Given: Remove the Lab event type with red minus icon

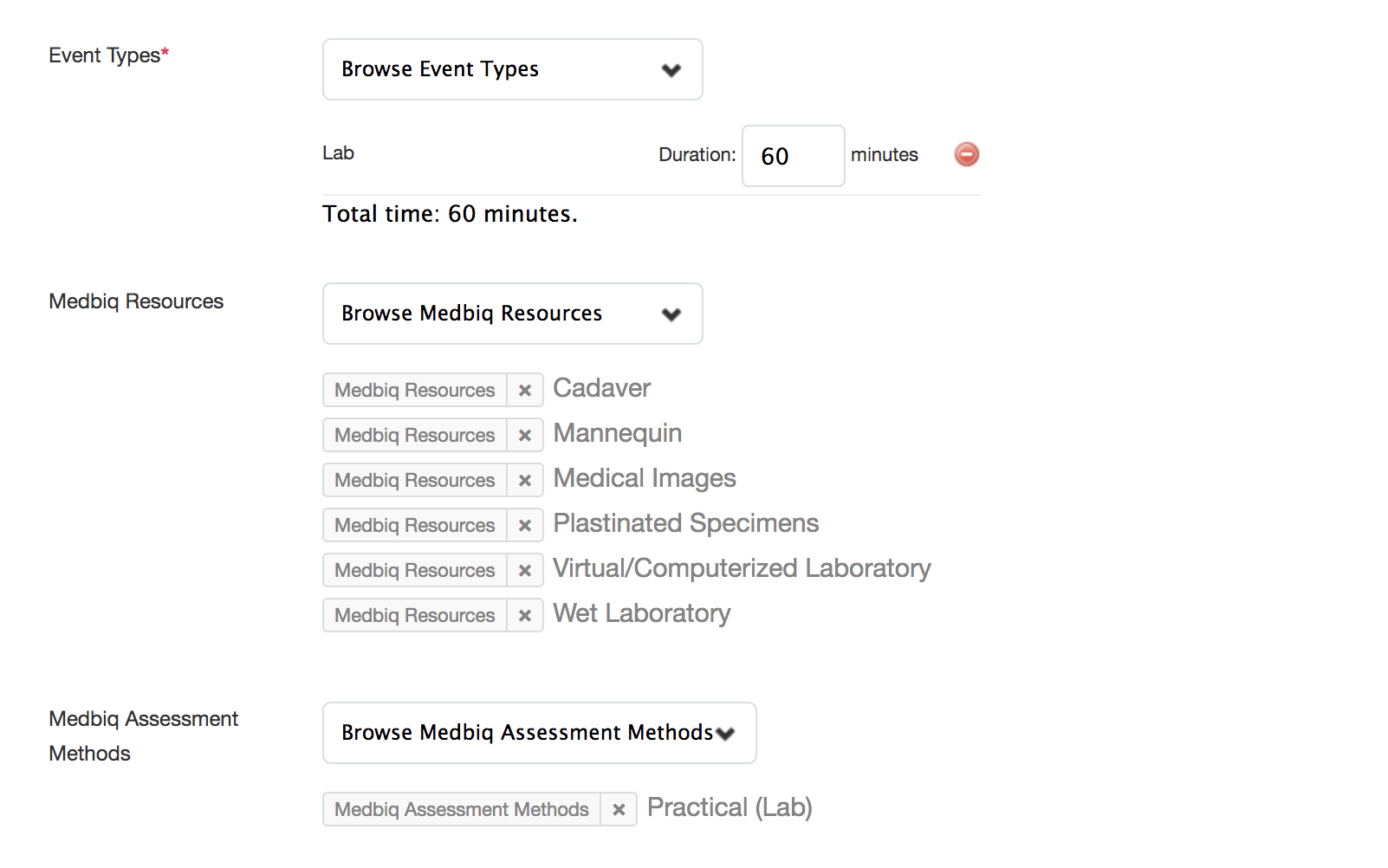Looking at the screenshot, I should (x=967, y=154).
